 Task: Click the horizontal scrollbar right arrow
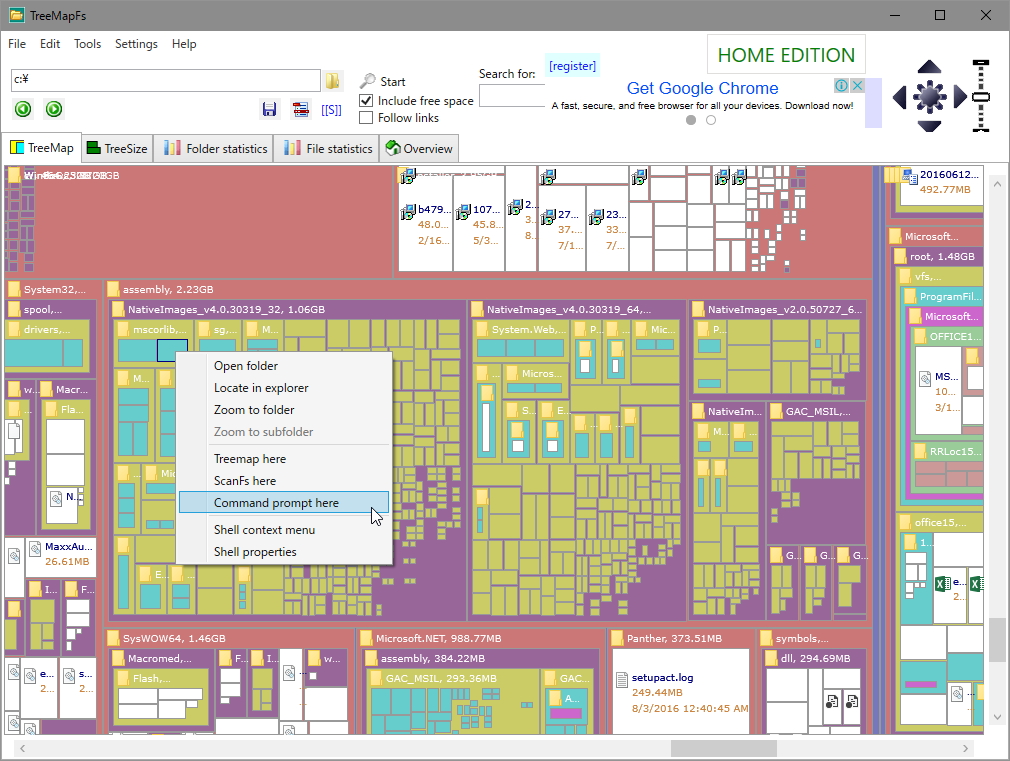point(965,748)
